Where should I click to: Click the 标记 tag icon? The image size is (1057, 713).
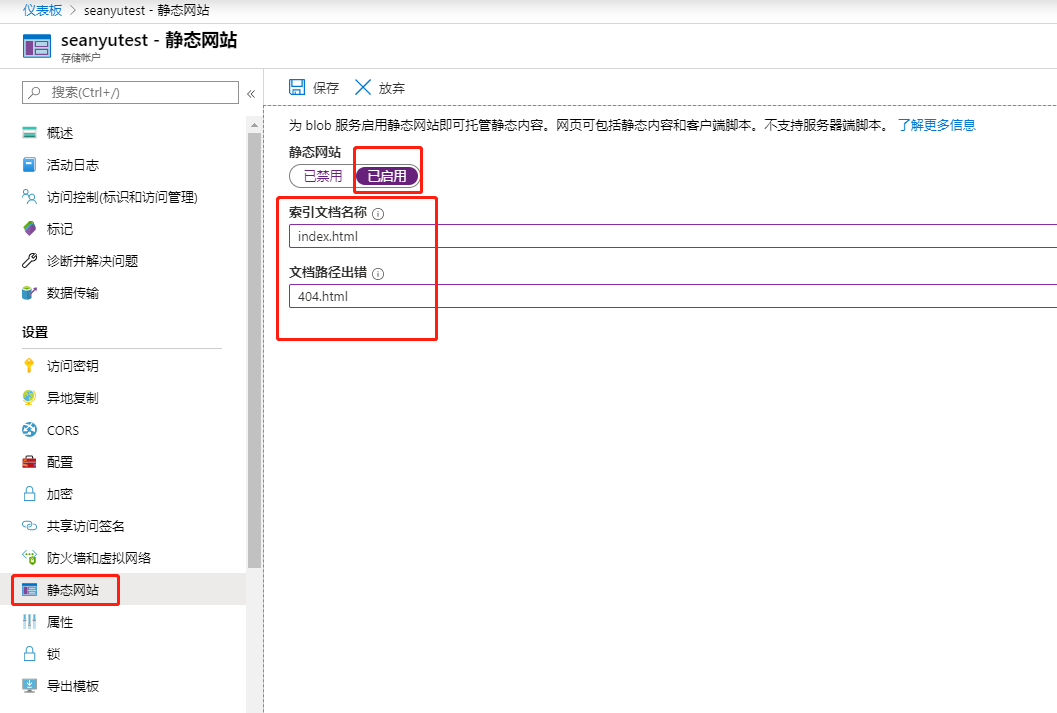(29, 228)
